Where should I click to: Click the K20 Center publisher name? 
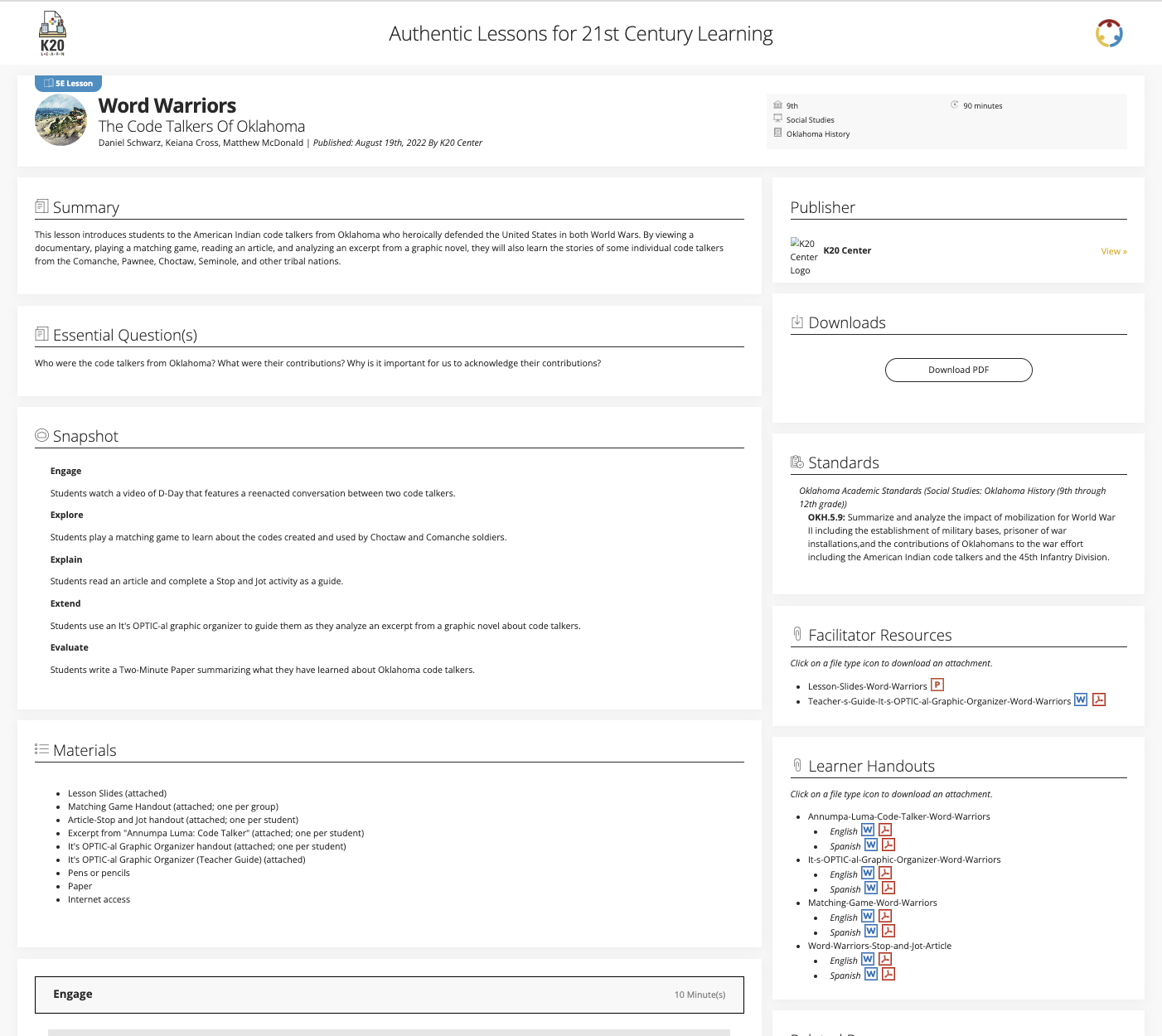[x=847, y=250]
